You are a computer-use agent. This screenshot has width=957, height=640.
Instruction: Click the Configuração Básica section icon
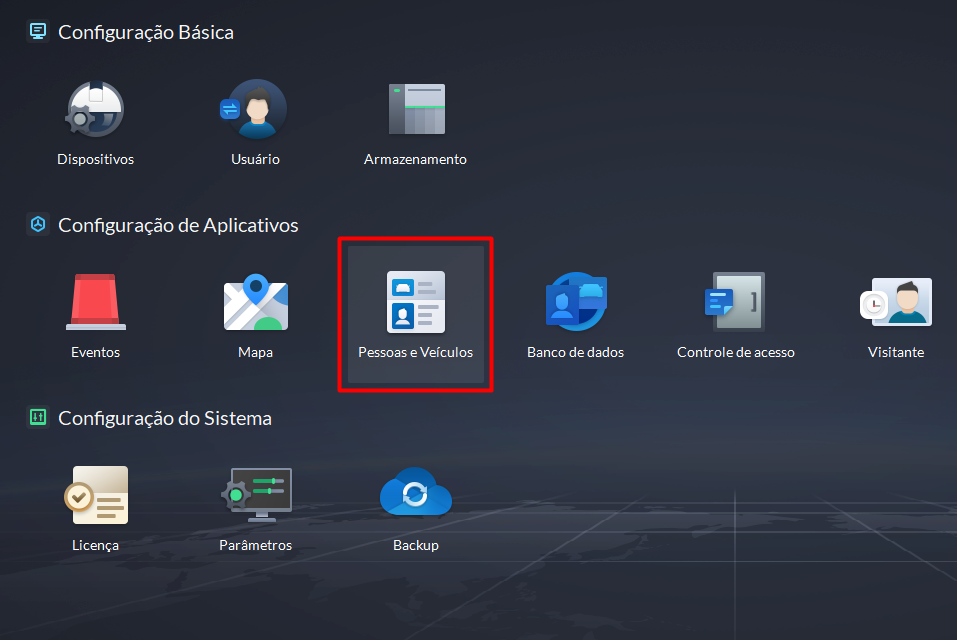click(x=38, y=31)
